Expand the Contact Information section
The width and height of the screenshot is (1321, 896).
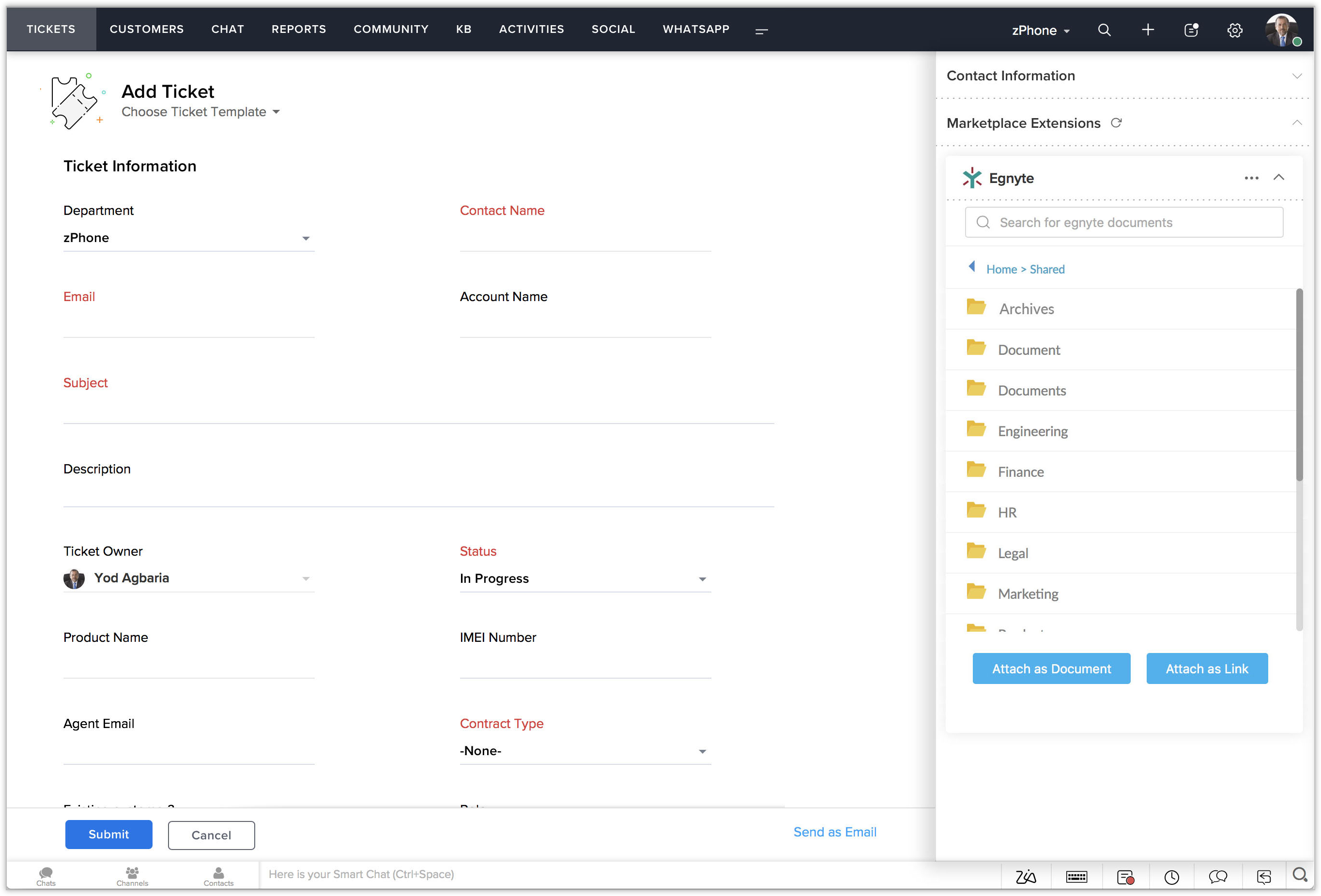pyautogui.click(x=1297, y=76)
